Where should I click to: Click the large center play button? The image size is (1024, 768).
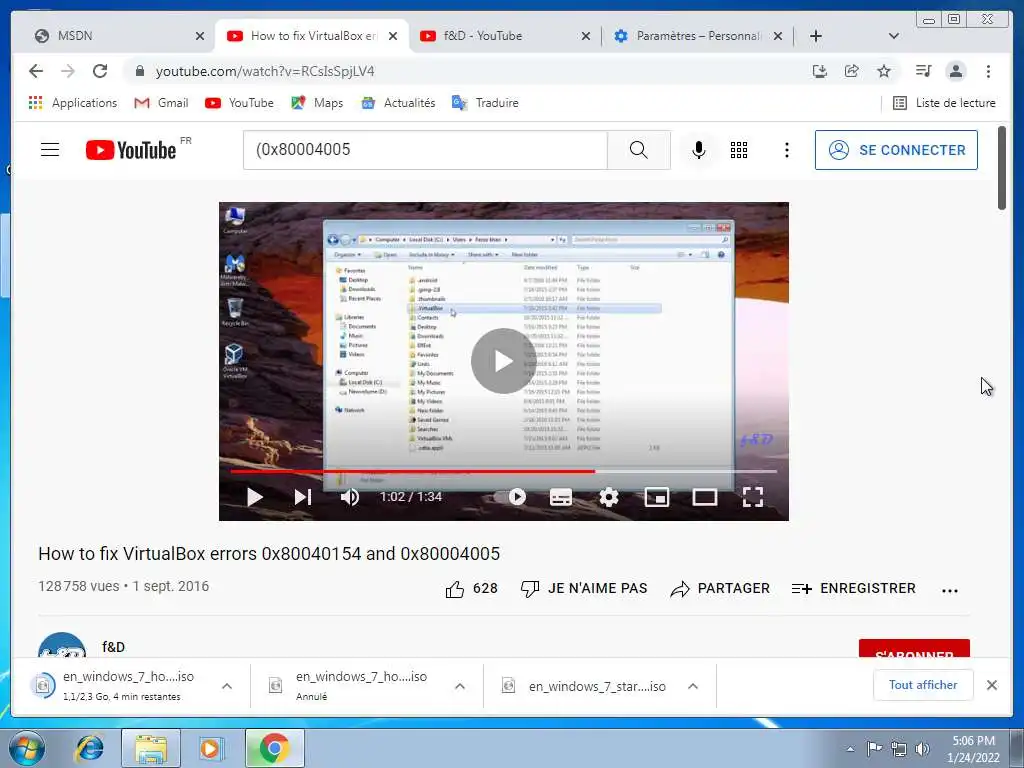coord(502,360)
